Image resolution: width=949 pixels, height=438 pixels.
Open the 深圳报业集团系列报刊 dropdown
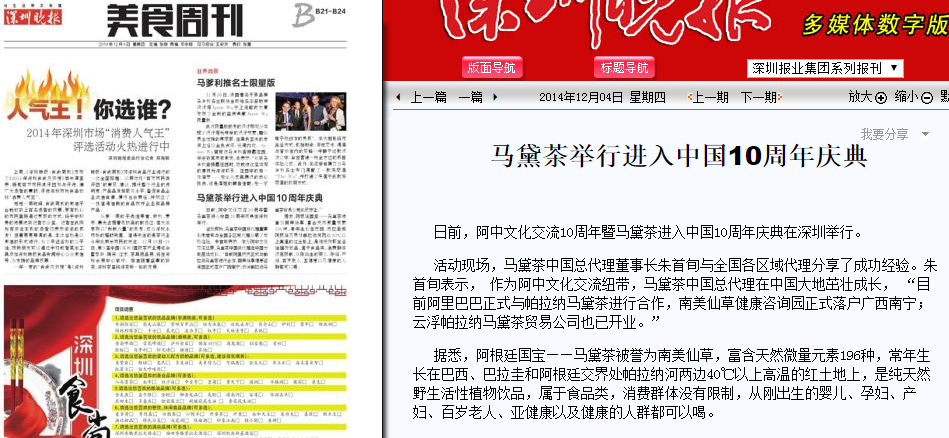click(x=825, y=68)
